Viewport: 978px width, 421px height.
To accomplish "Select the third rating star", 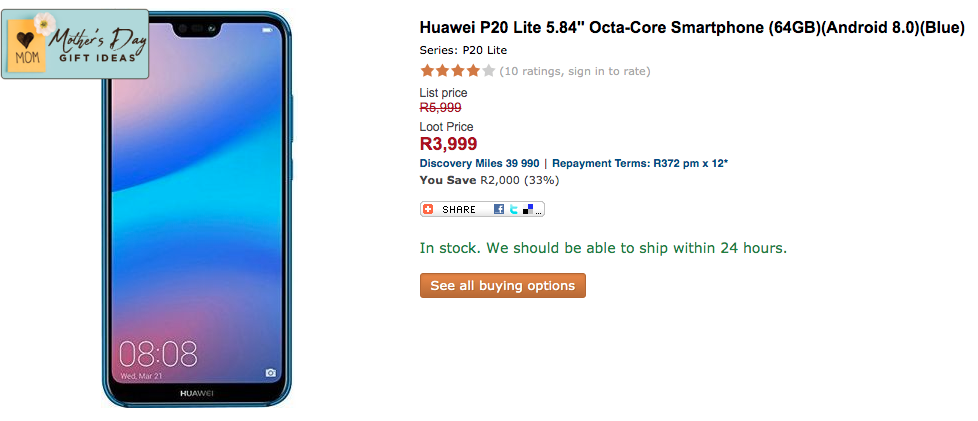I will pos(458,71).
